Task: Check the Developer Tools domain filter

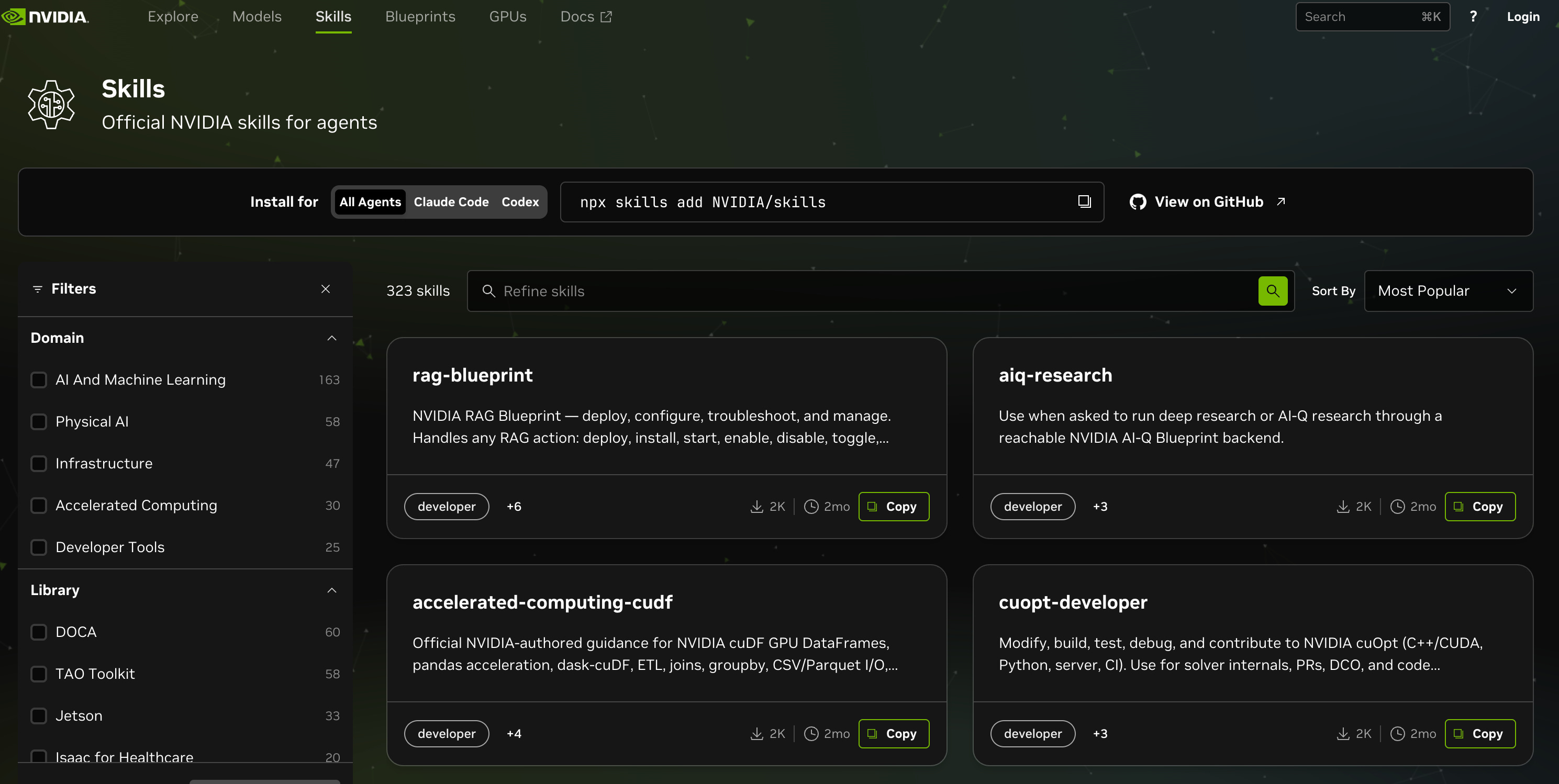Action: [39, 547]
